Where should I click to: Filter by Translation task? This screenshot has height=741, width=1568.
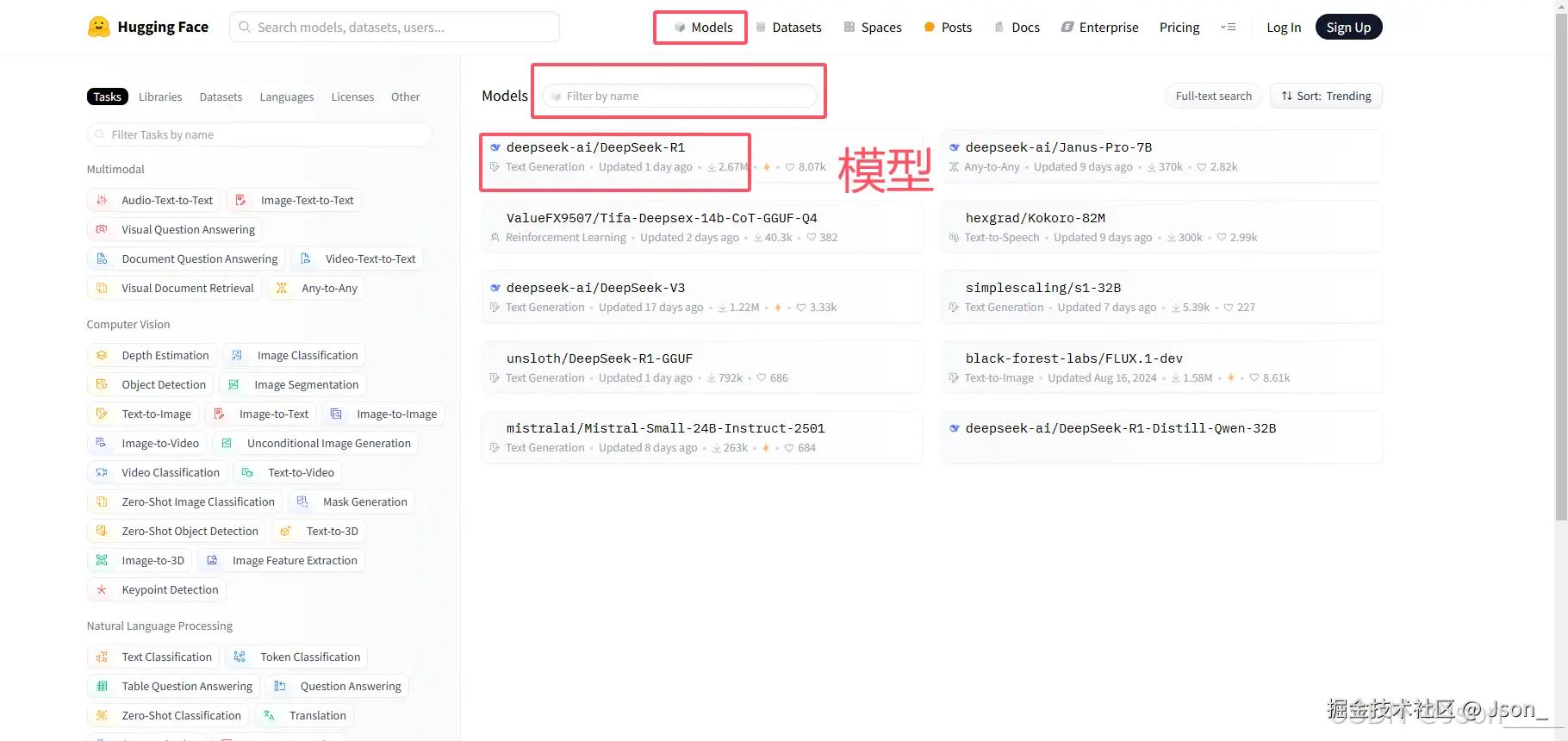tap(304, 715)
